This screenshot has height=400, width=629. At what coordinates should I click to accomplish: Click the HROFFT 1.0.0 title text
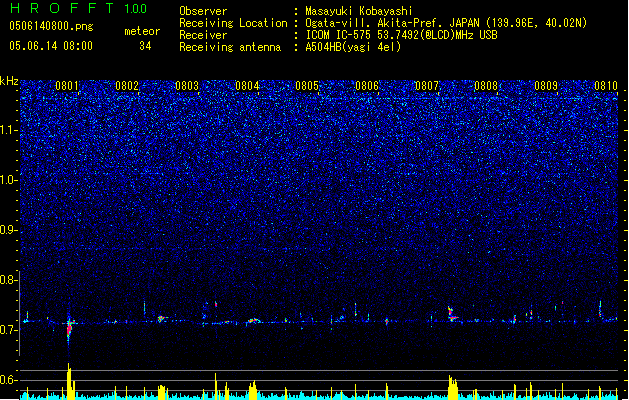[x=78, y=8]
